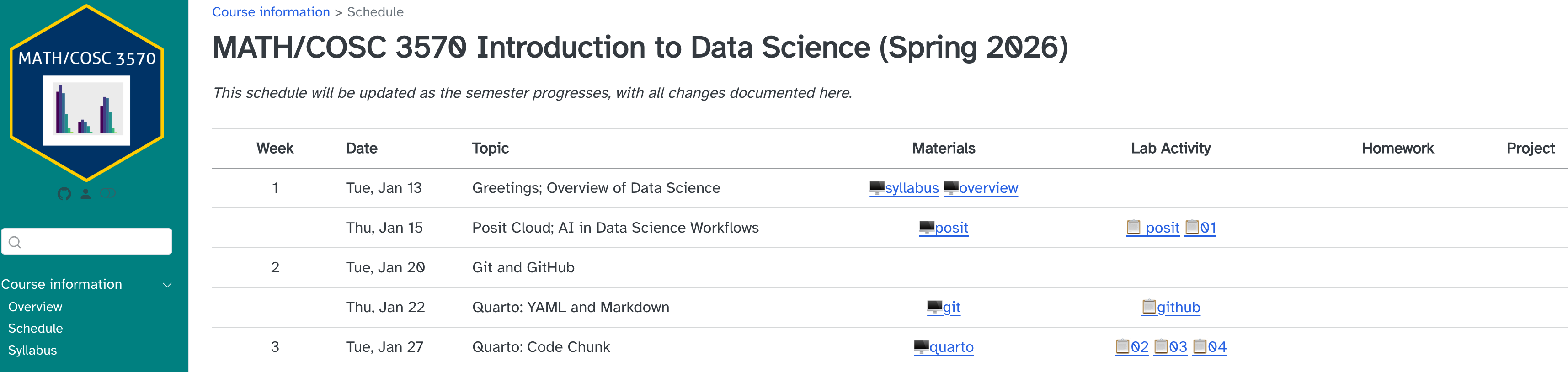Open the GitHub icon link in sidebar
Image resolution: width=1568 pixels, height=372 pixels.
pos(64,194)
